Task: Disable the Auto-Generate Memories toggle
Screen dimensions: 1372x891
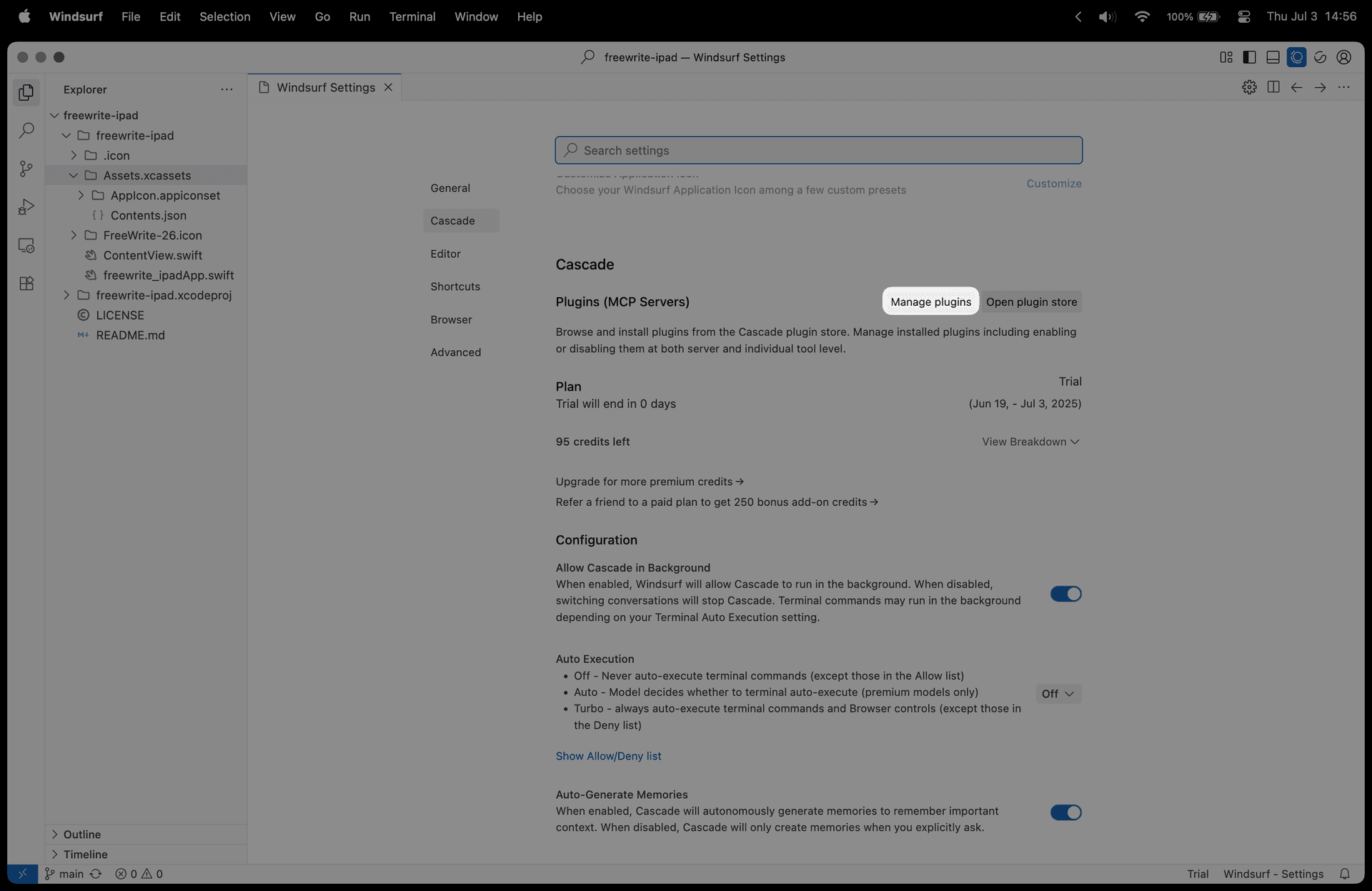Action: 1065,812
